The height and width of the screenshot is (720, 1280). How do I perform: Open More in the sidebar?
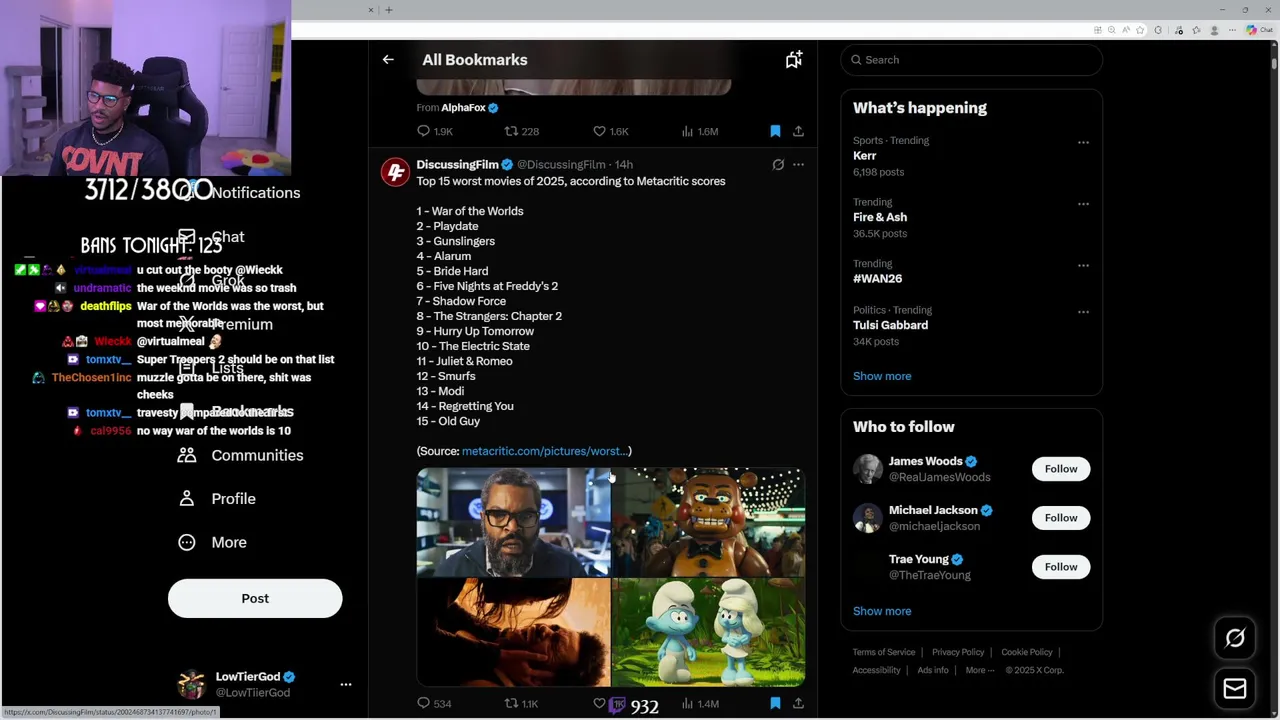[x=212, y=542]
